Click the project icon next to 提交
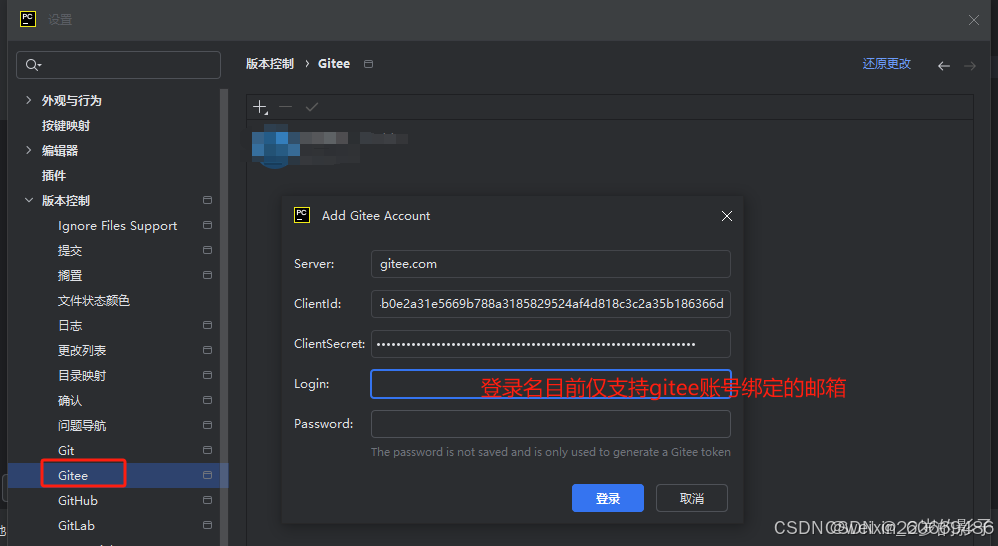This screenshot has width=998, height=546. [x=207, y=250]
